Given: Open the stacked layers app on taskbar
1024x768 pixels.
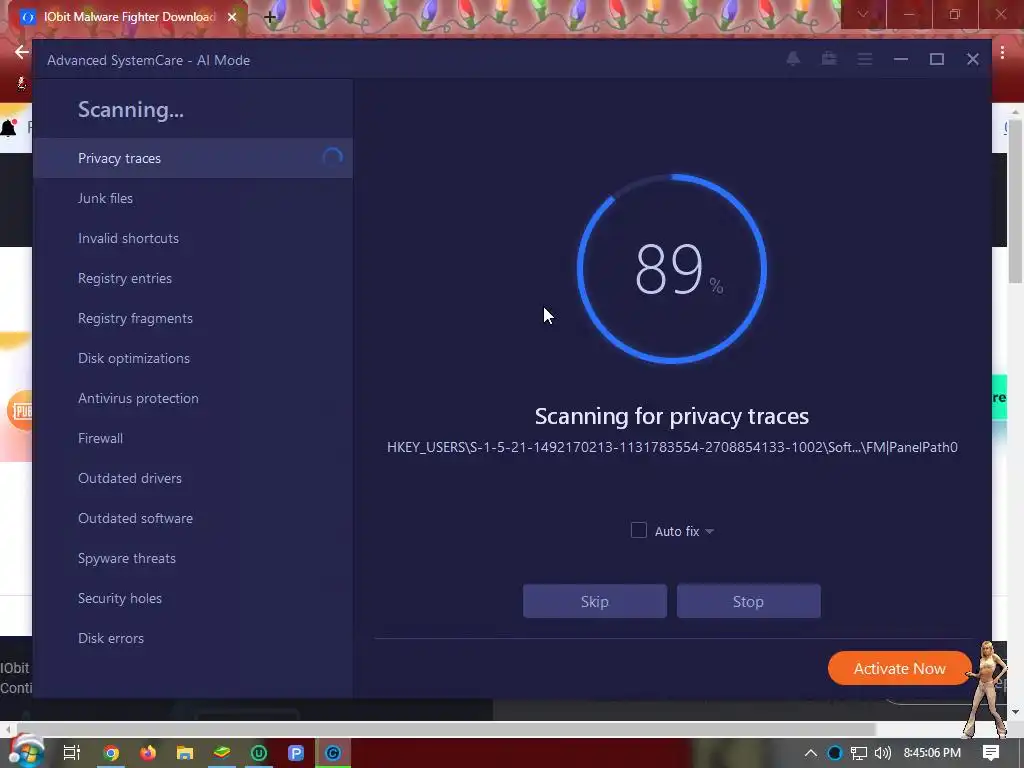Looking at the screenshot, I should 222,752.
